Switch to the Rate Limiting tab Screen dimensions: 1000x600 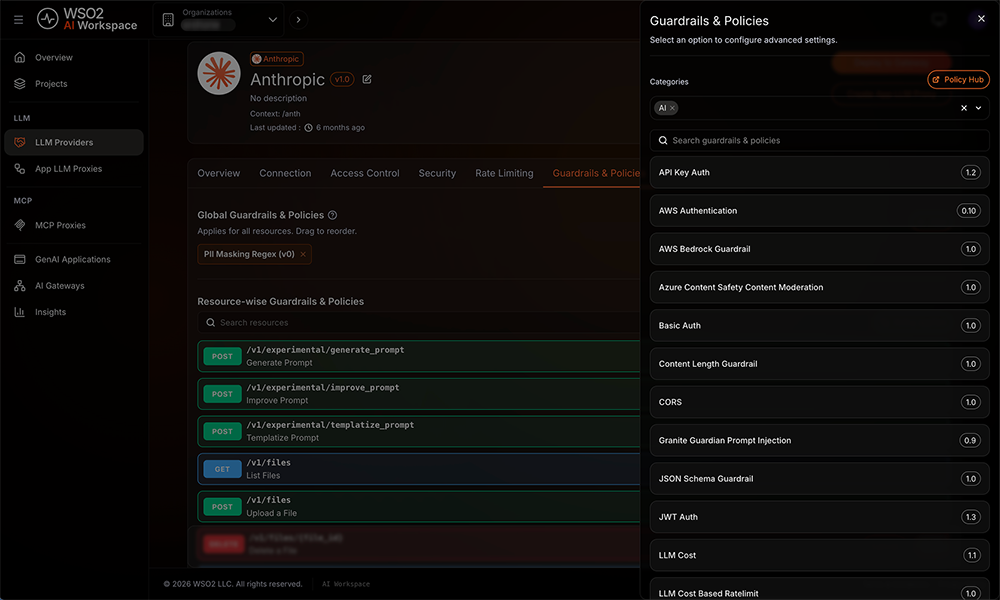tap(504, 173)
